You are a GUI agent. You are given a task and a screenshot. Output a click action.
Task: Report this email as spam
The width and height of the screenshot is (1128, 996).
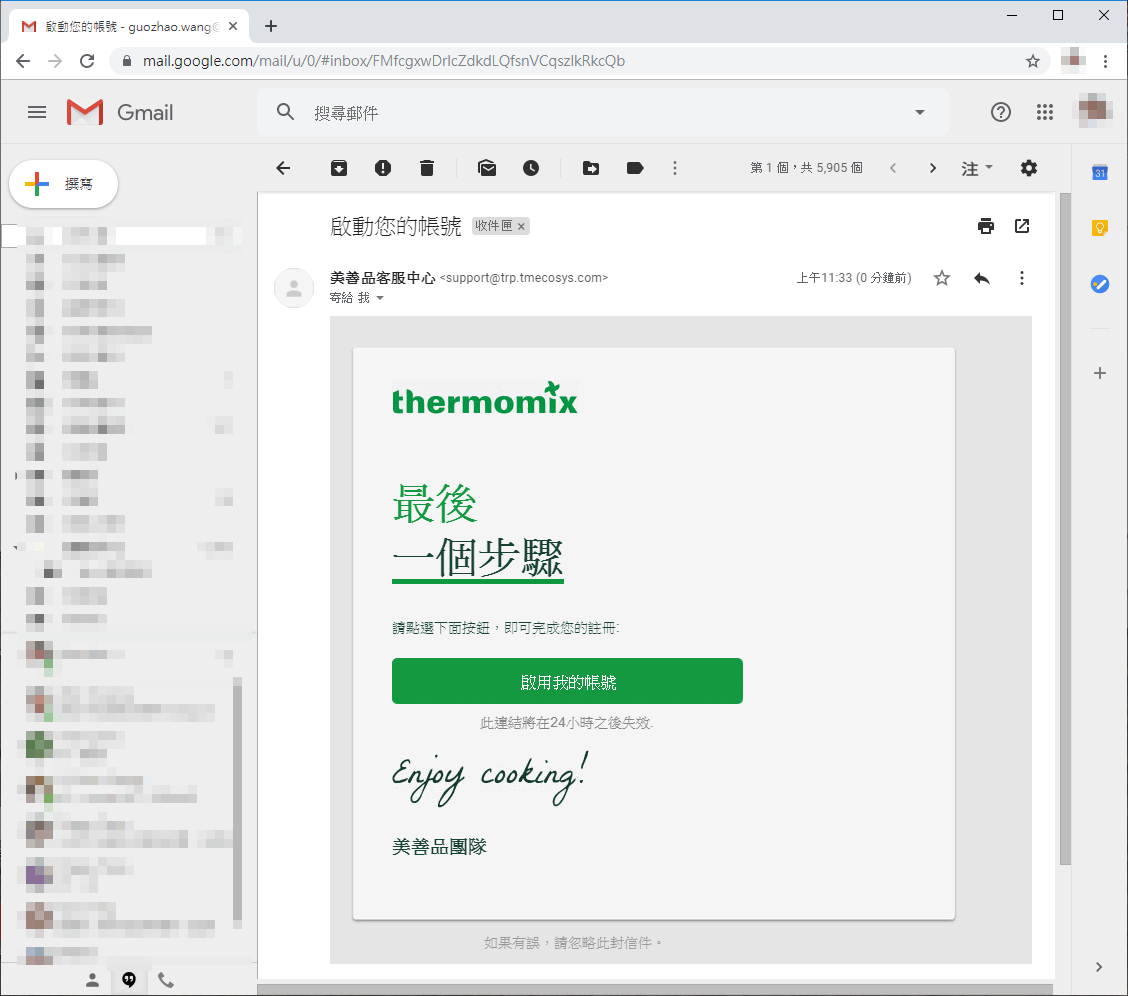click(x=383, y=168)
